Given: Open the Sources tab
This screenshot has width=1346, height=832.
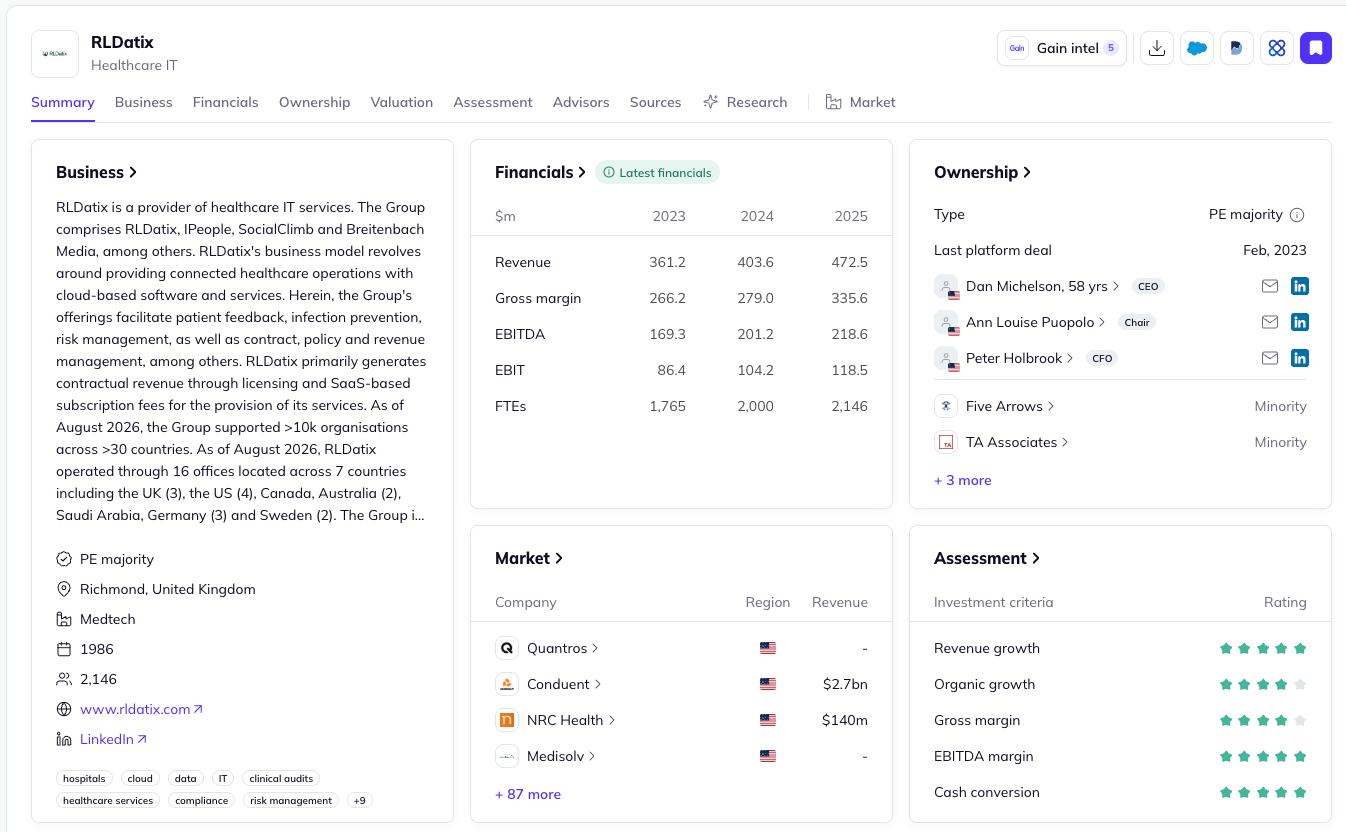Looking at the screenshot, I should click(x=655, y=102).
